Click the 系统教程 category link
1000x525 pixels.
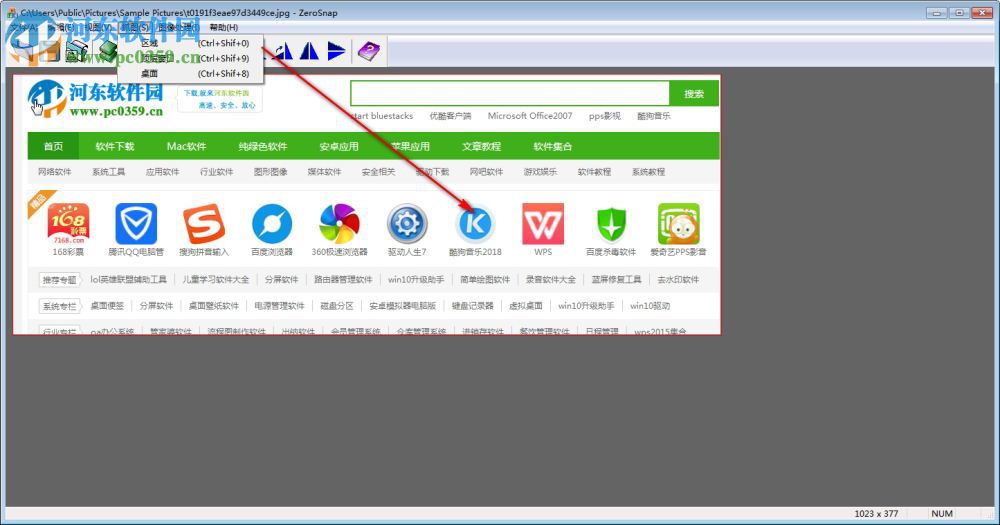(x=649, y=172)
